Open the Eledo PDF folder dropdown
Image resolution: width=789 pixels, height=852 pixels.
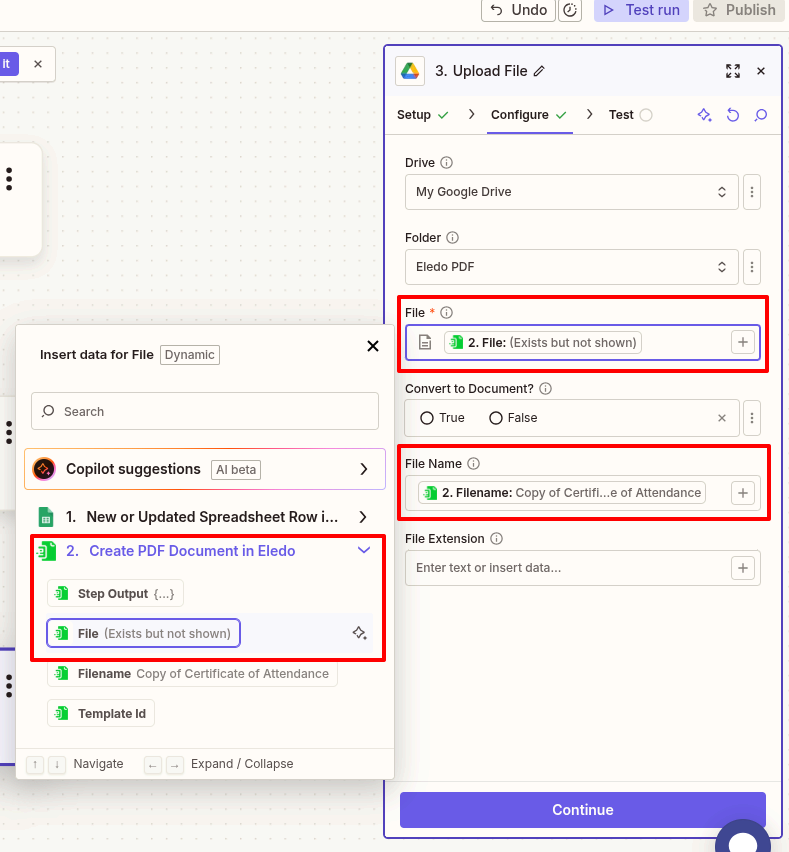point(572,267)
